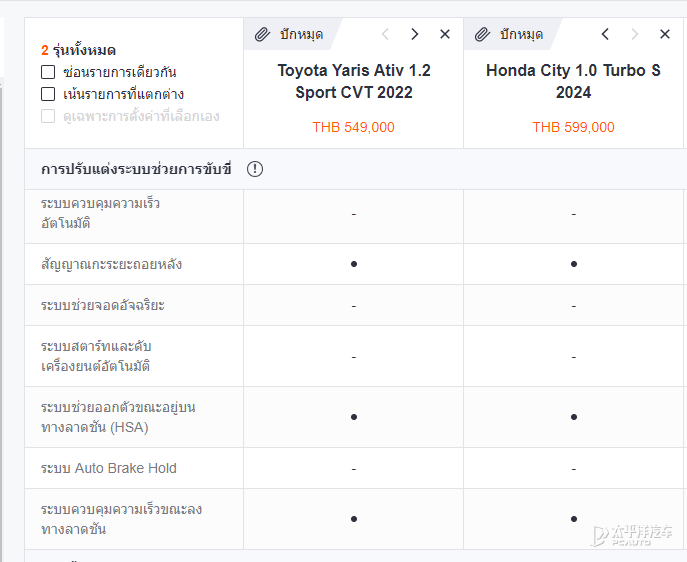Pin the Honda City column via ปักหมุด
Screen dimensions: 687x562
coord(521,34)
